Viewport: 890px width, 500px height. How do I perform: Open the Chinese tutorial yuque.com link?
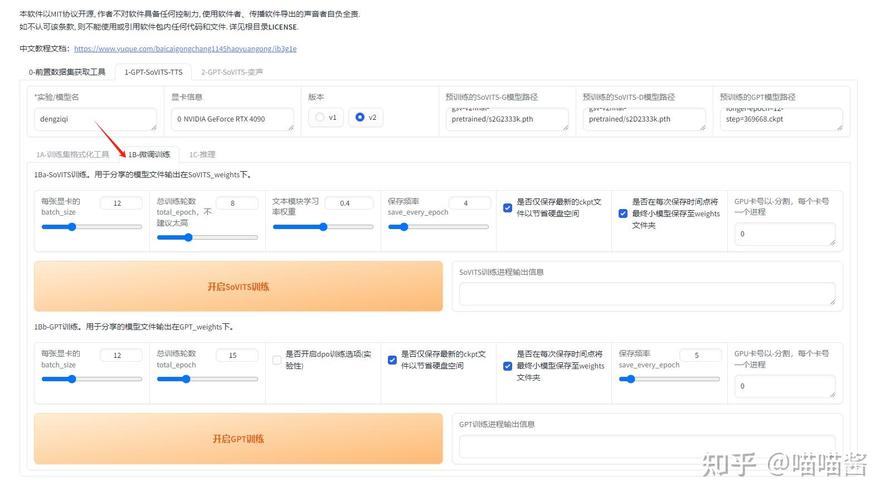pos(185,48)
